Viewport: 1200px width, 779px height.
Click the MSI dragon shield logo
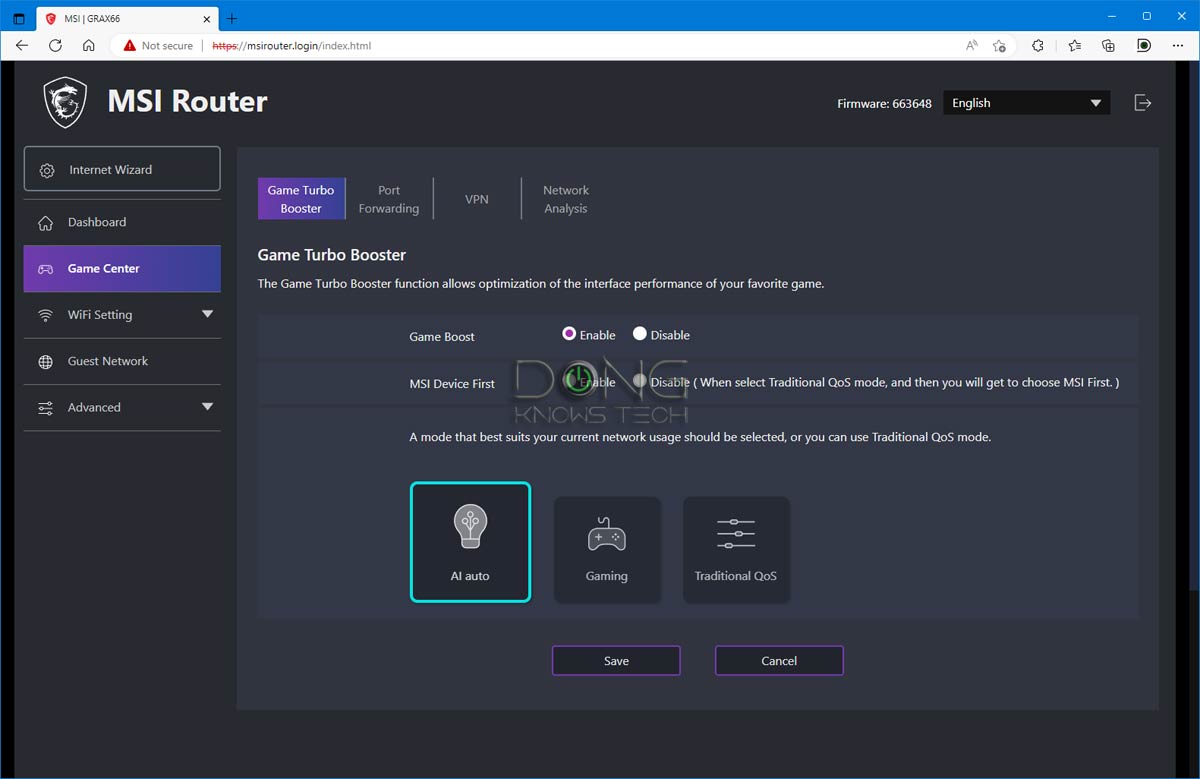click(66, 102)
